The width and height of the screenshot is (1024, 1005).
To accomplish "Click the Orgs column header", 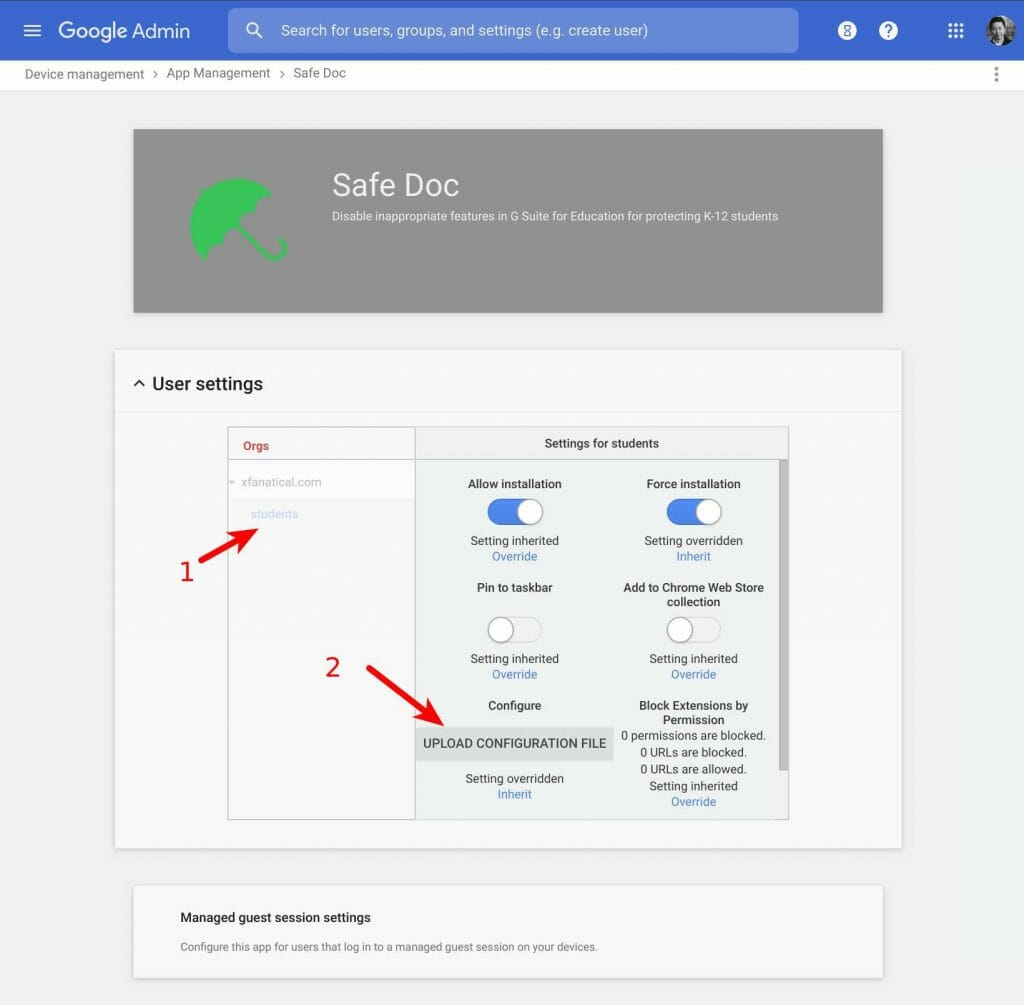I will coord(256,446).
